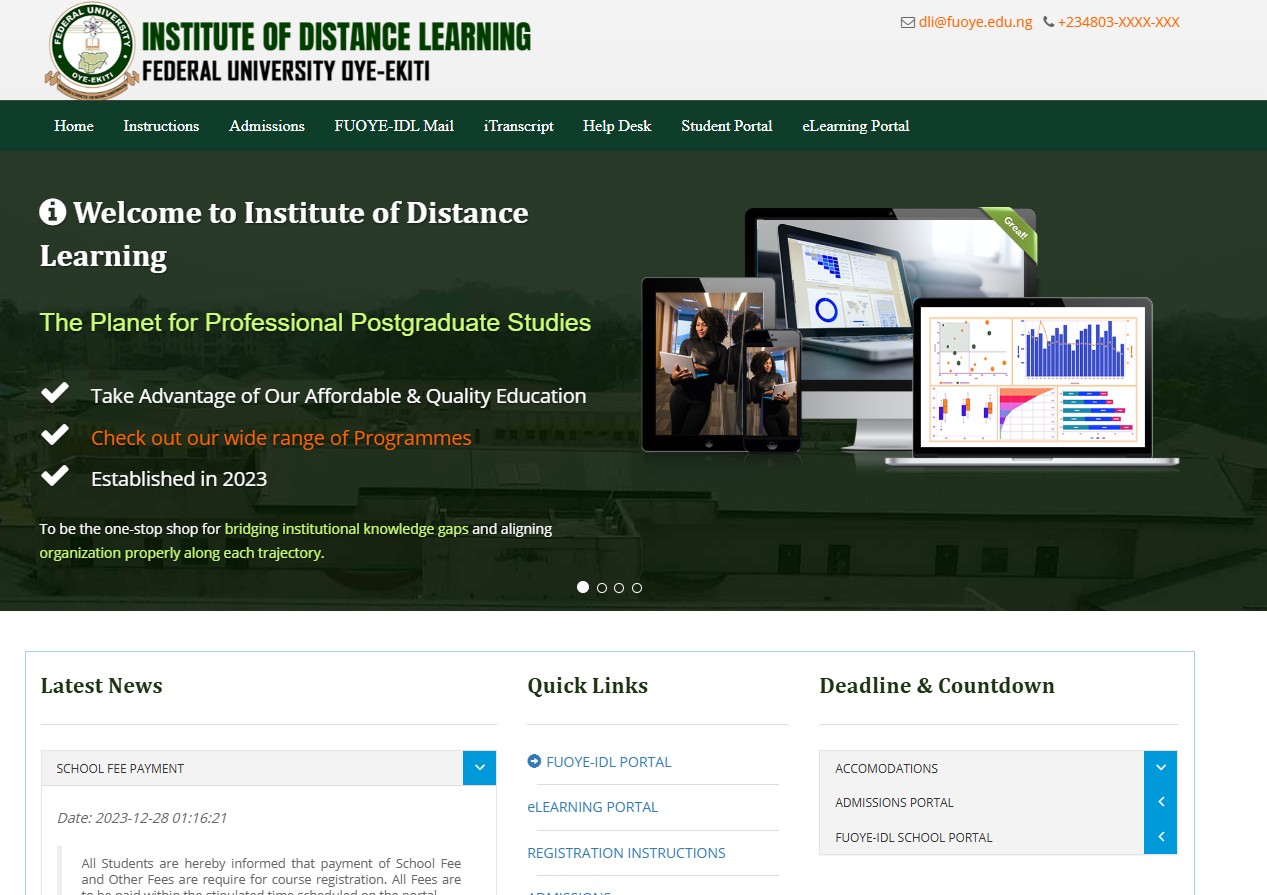Collapse the ACCOMODATIONS countdown section
This screenshot has width=1267, height=895.
1160,768
